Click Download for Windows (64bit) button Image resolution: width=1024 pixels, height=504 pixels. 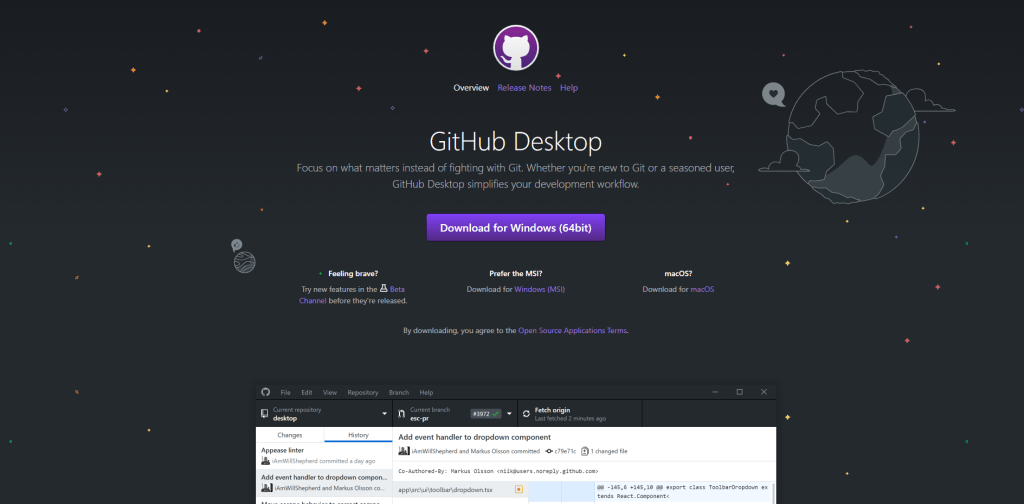(x=516, y=228)
